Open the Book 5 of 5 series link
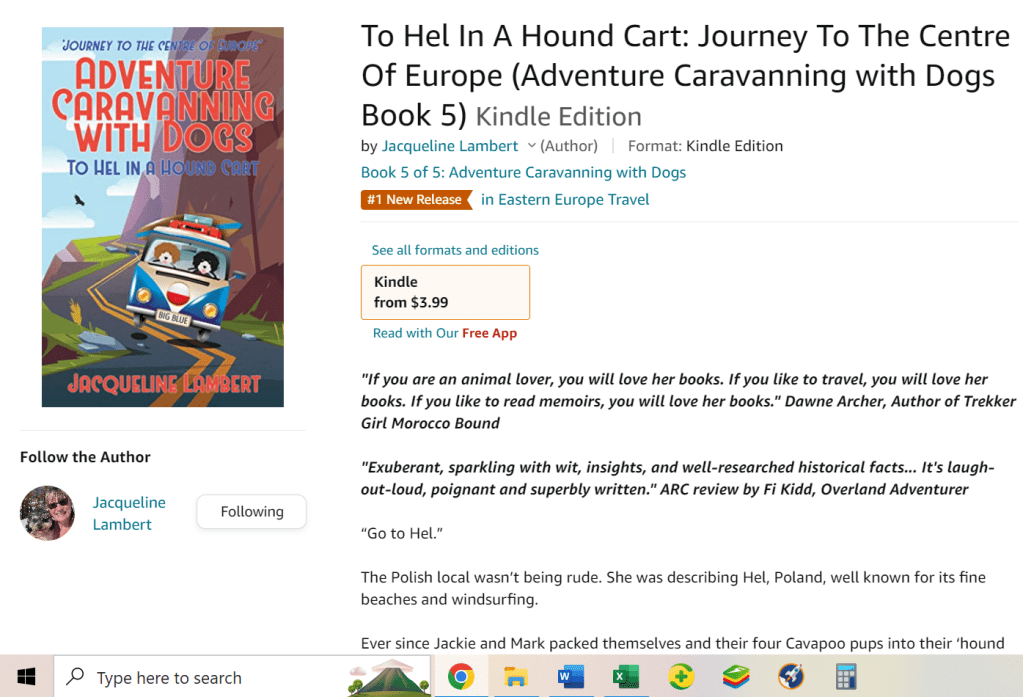 pos(523,172)
